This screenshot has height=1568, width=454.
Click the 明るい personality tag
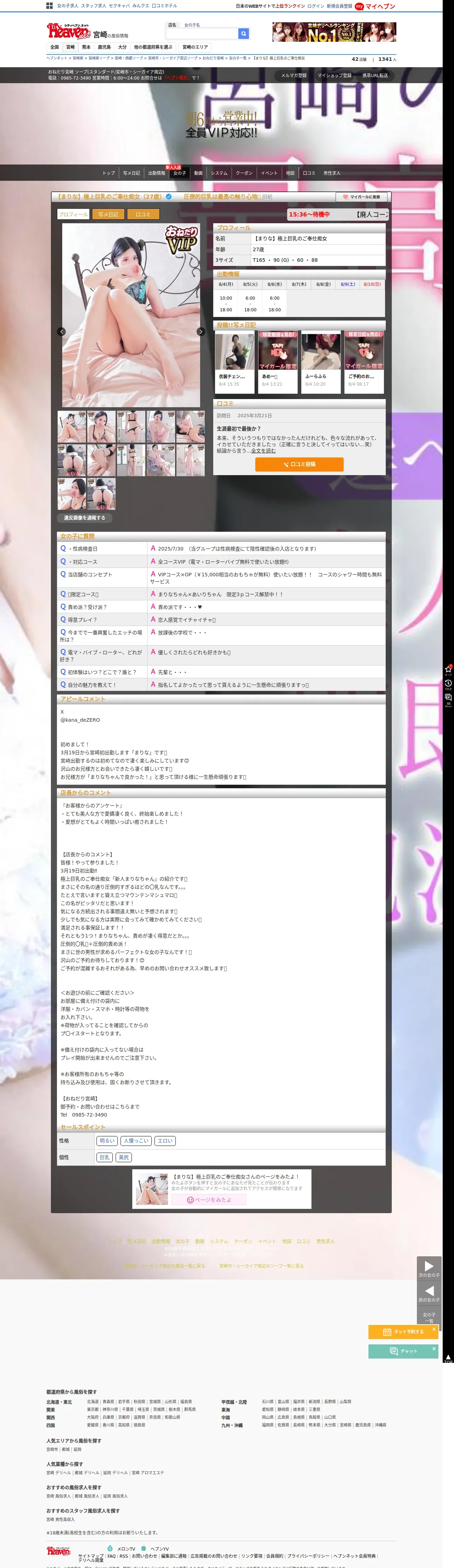[x=107, y=1141]
